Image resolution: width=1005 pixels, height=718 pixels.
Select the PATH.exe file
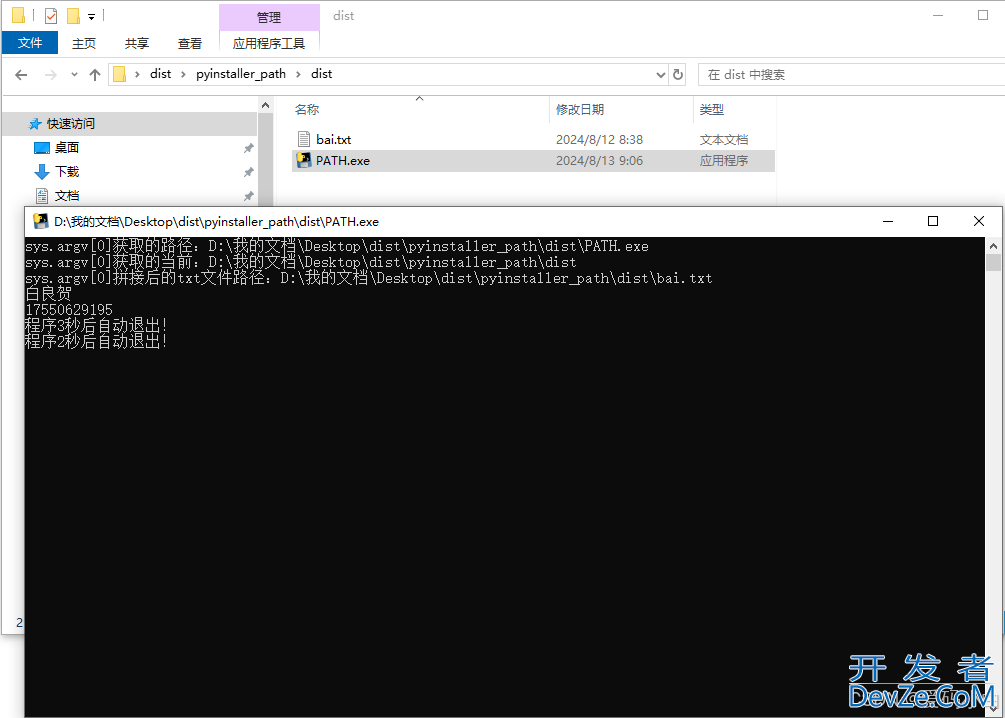click(x=533, y=160)
